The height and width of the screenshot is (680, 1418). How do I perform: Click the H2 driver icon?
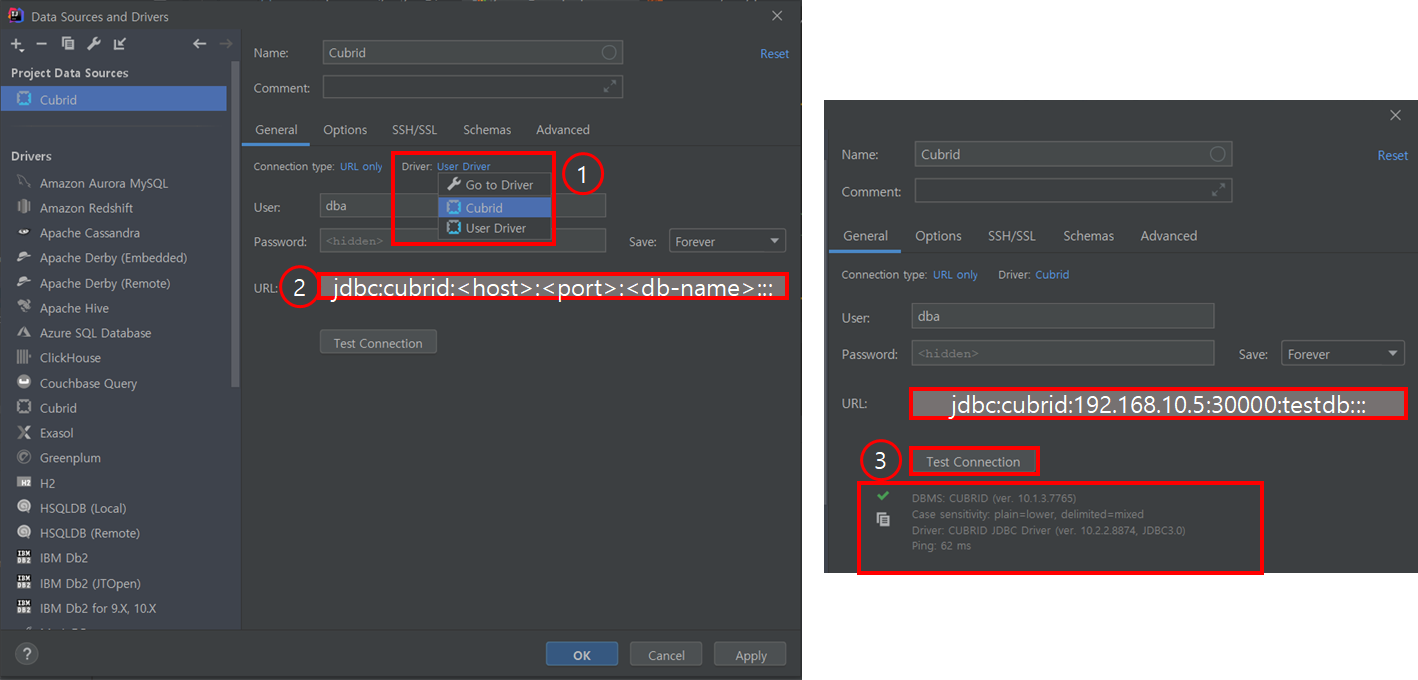(x=24, y=483)
